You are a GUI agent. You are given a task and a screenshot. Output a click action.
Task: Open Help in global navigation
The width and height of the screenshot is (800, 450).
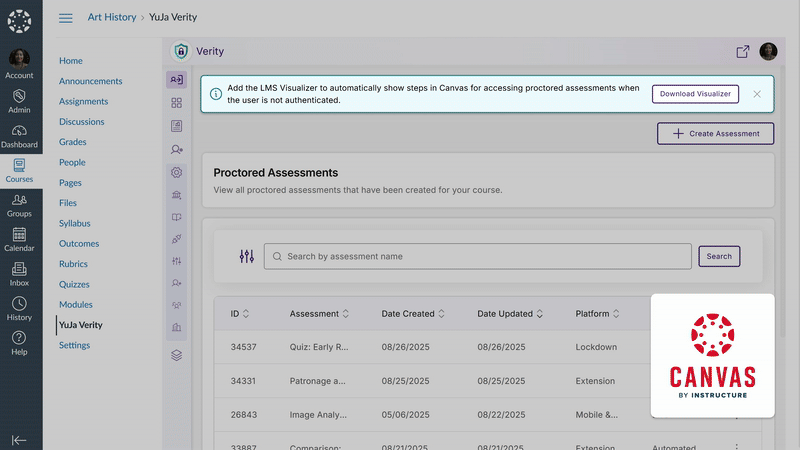coord(19,343)
